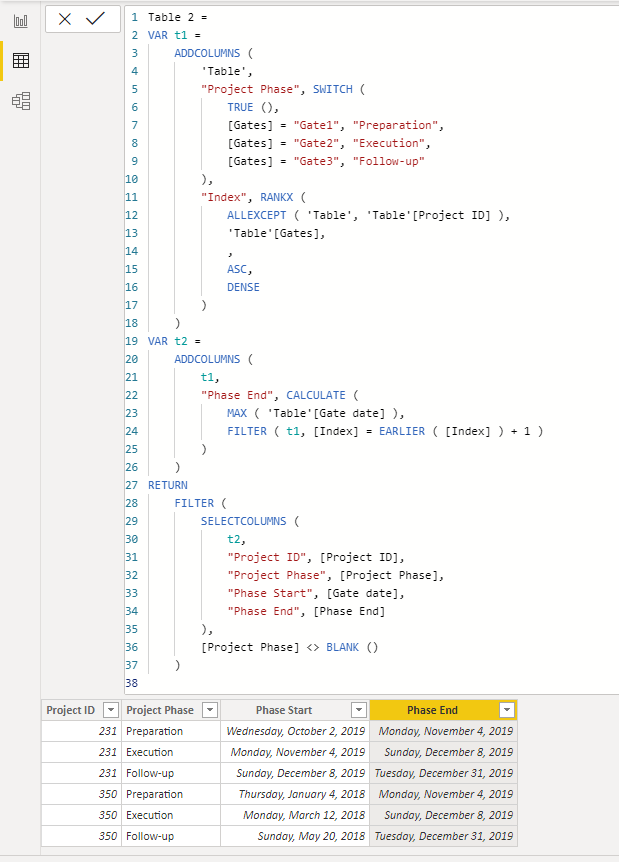Click Execution cell for project 231

click(x=170, y=752)
